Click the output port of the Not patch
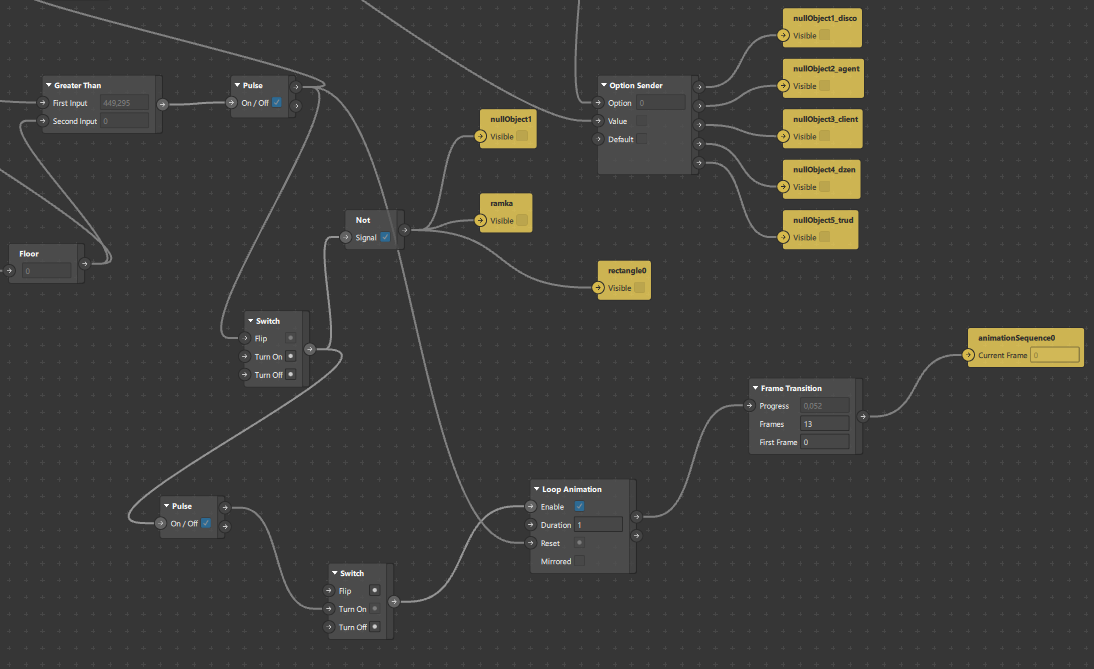This screenshot has height=669, width=1094. coord(404,230)
